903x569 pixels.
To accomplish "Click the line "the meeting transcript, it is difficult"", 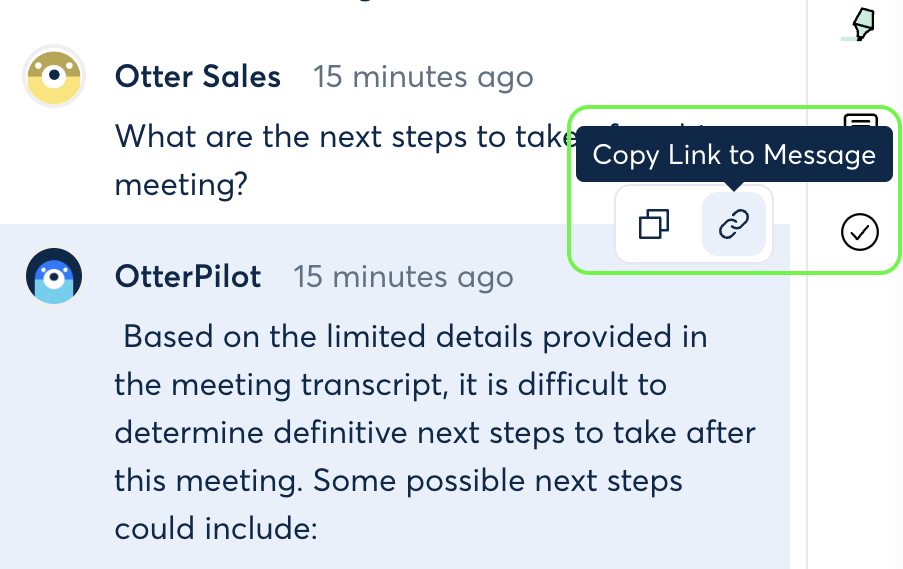I will [x=390, y=385].
